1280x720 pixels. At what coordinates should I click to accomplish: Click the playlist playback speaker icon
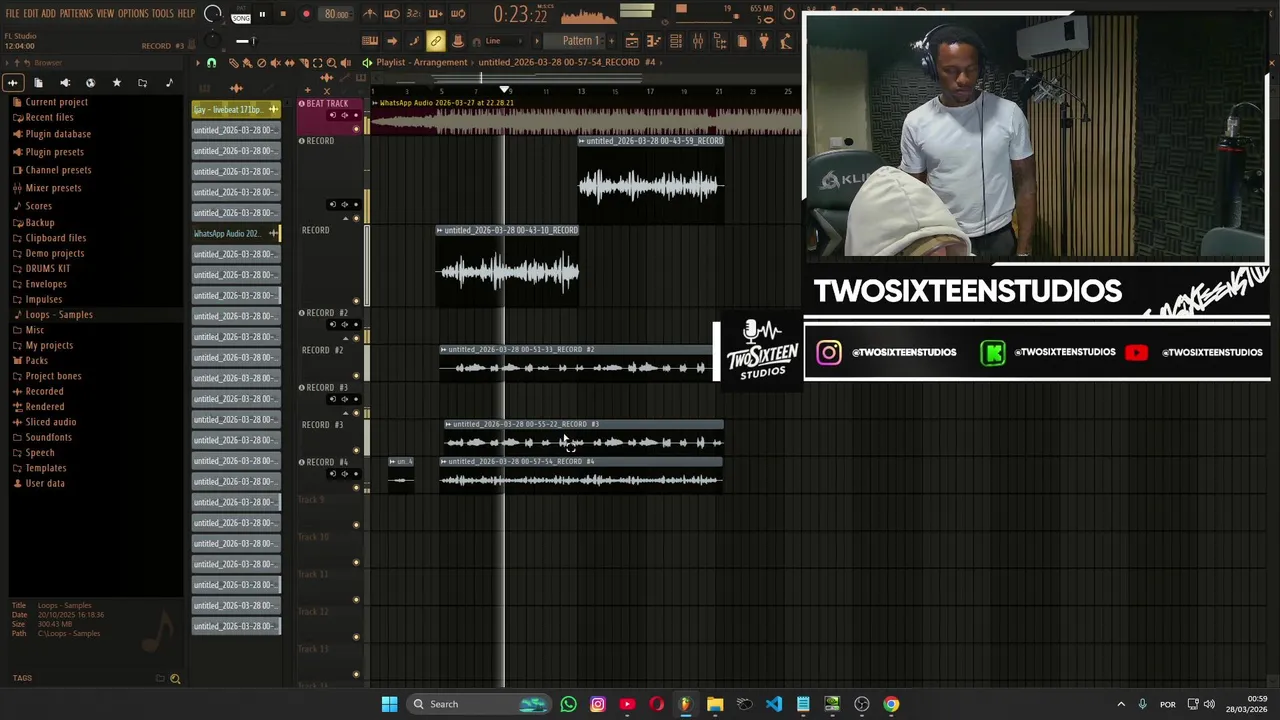tap(345, 62)
